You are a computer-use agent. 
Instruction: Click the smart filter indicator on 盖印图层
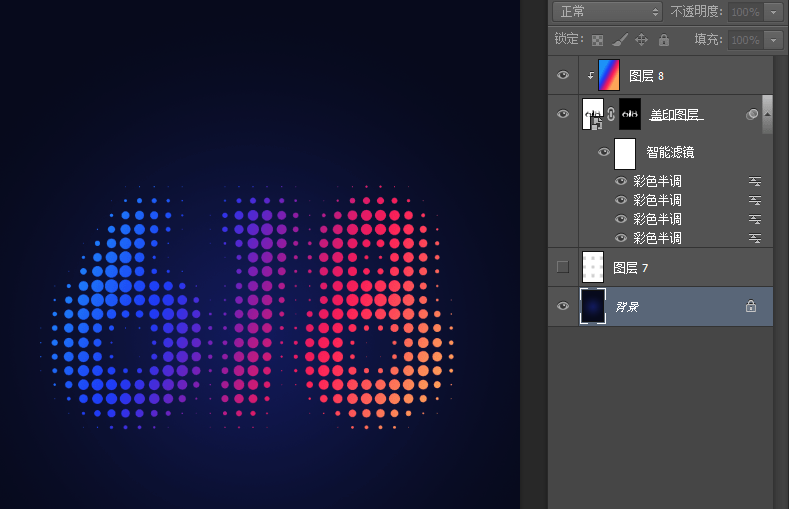coord(752,114)
